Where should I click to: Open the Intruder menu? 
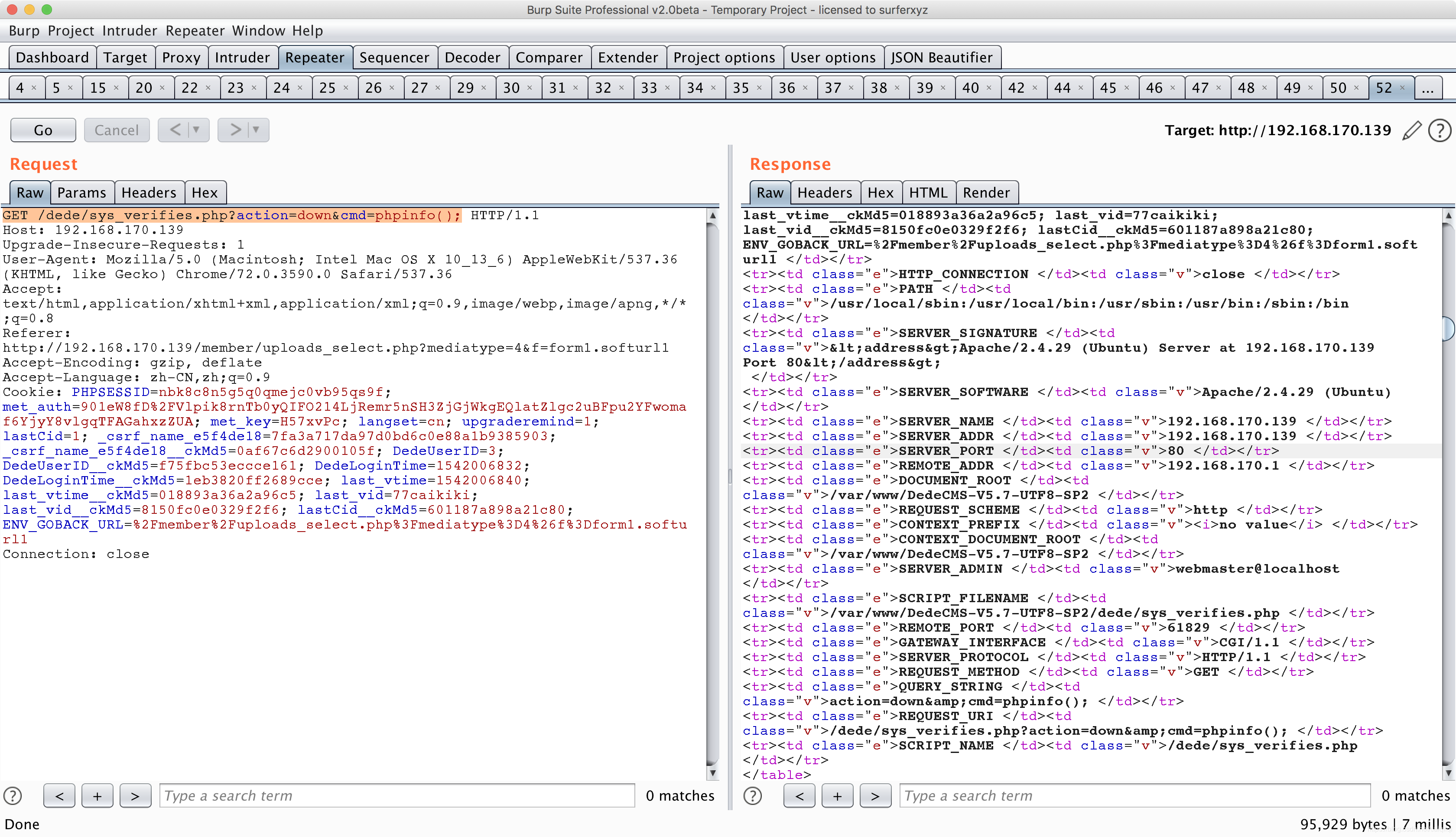pos(129,30)
